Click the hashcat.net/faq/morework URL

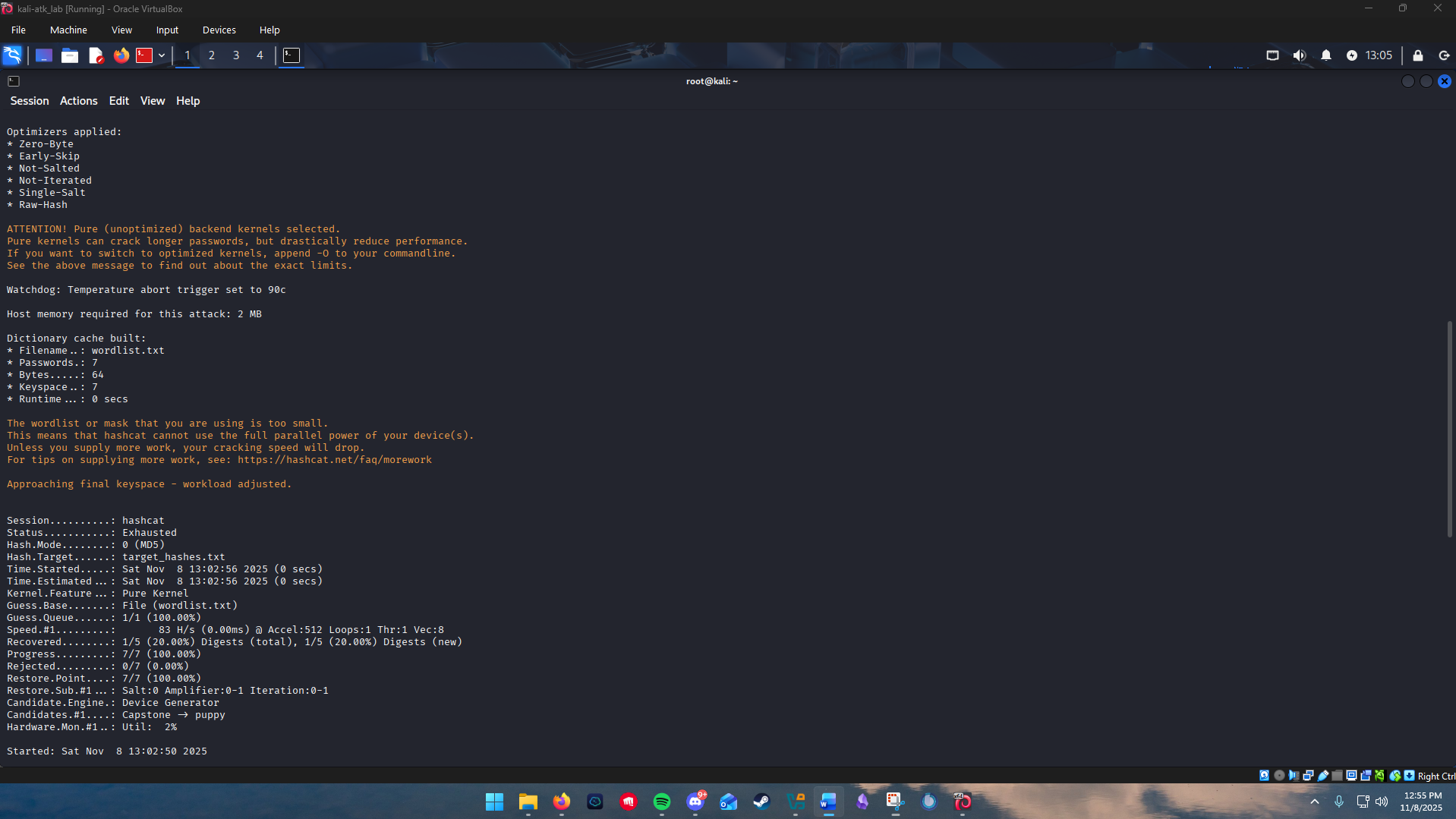(x=335, y=460)
